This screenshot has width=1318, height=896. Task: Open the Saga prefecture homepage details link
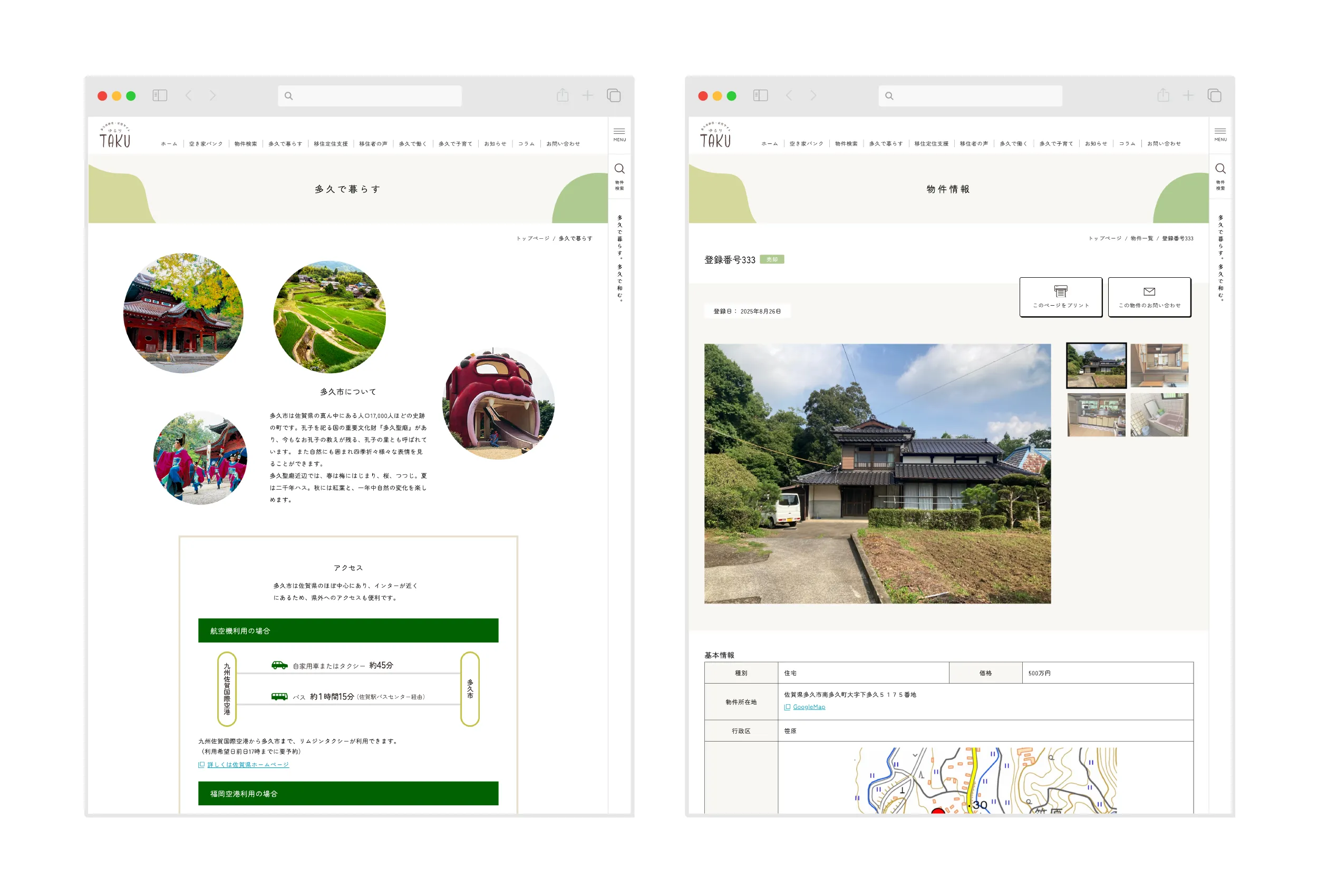pos(248,764)
